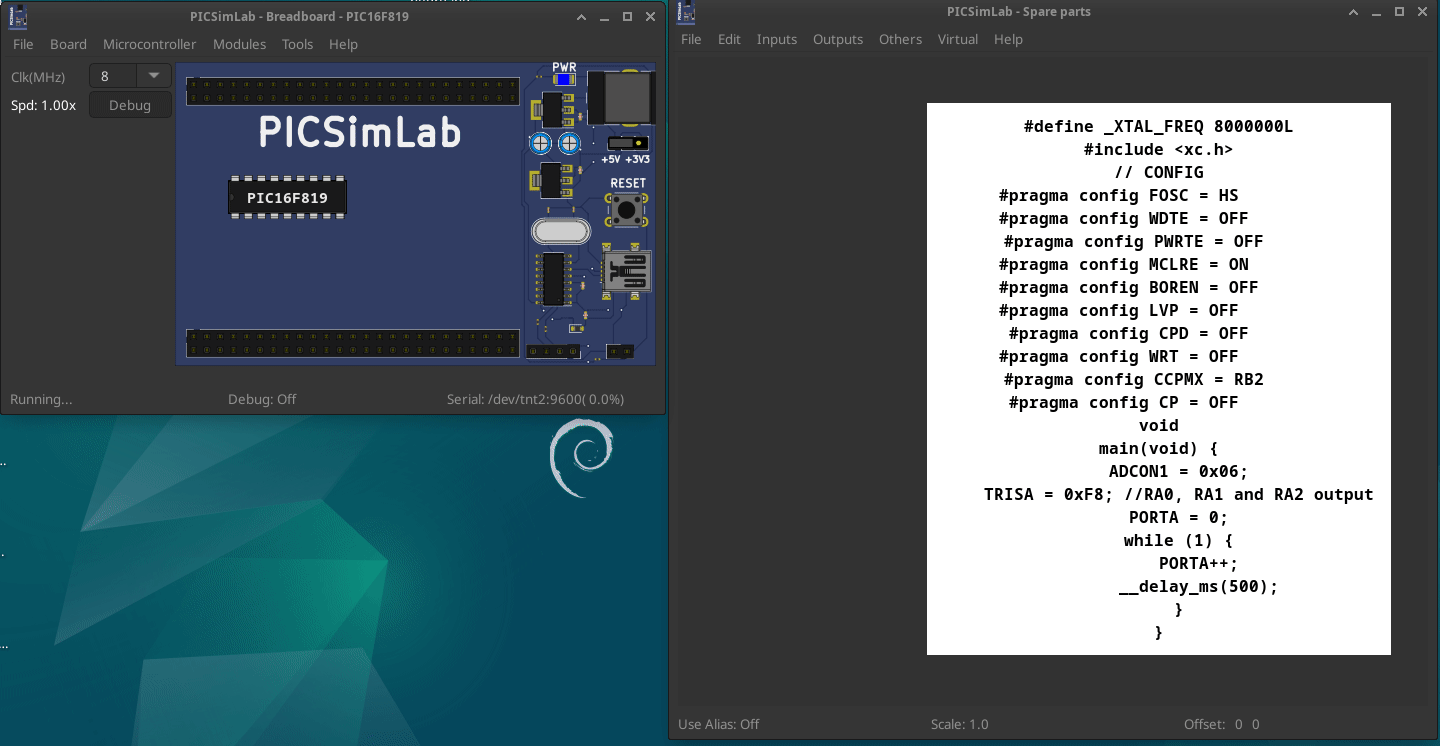Click the voltage regulator below the PWR LED
1440x746 pixels.
tap(552, 108)
